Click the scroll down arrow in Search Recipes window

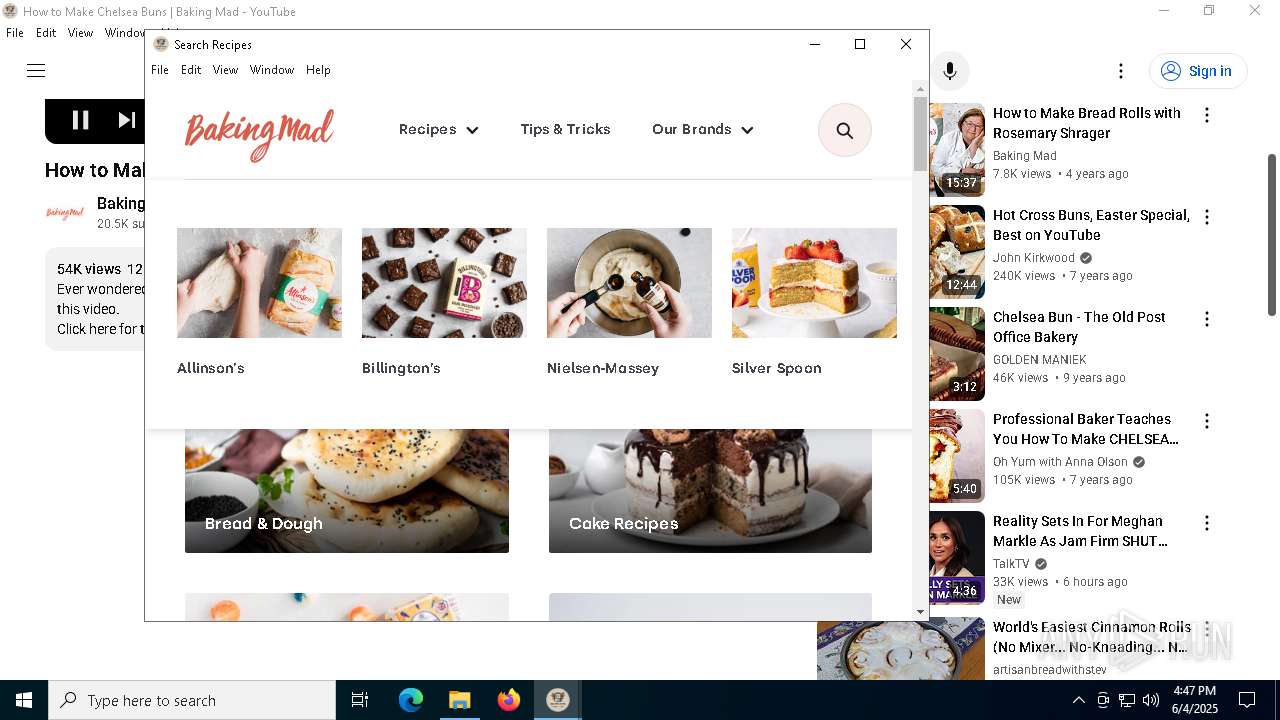coord(920,612)
